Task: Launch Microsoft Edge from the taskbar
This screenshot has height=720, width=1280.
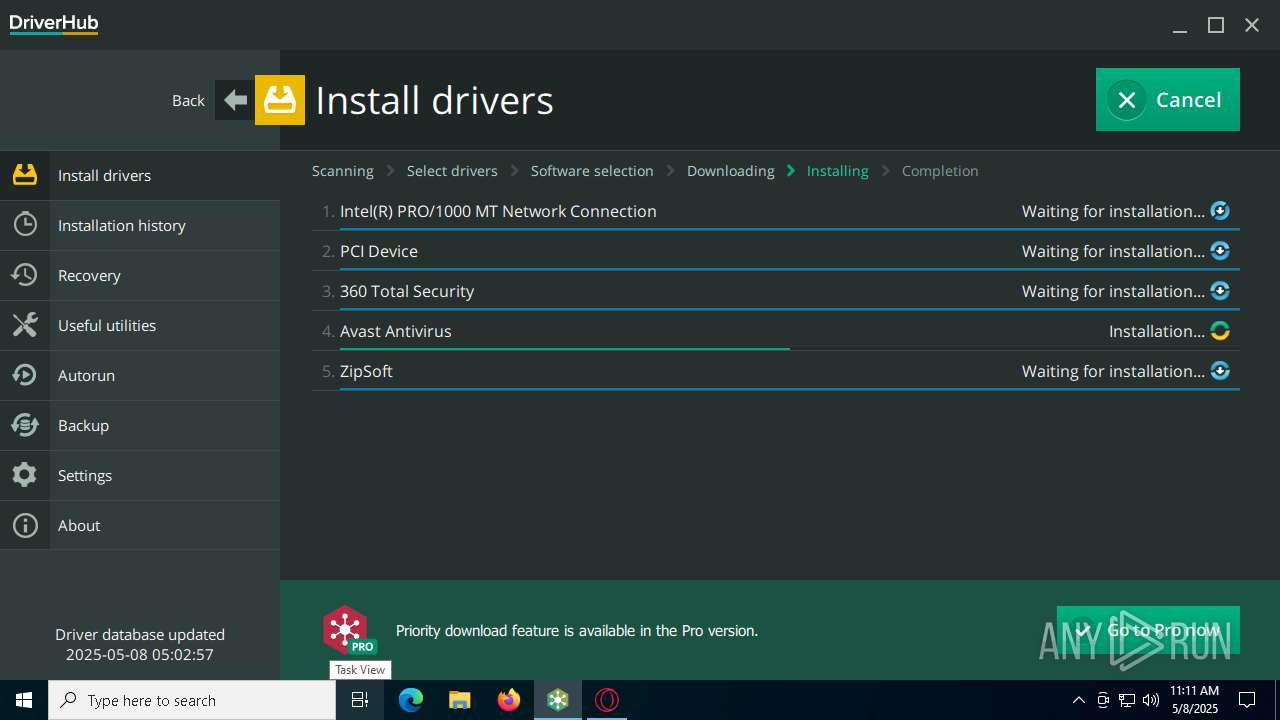Action: pos(411,700)
